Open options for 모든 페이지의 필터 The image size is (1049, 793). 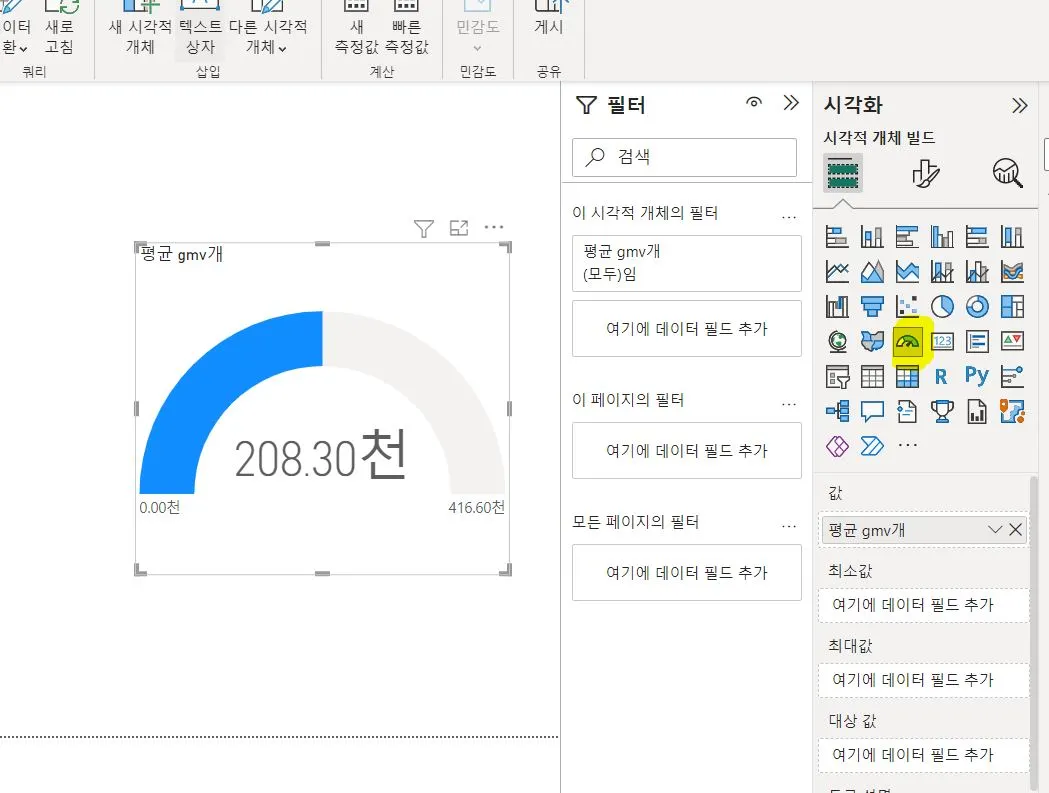pos(789,526)
